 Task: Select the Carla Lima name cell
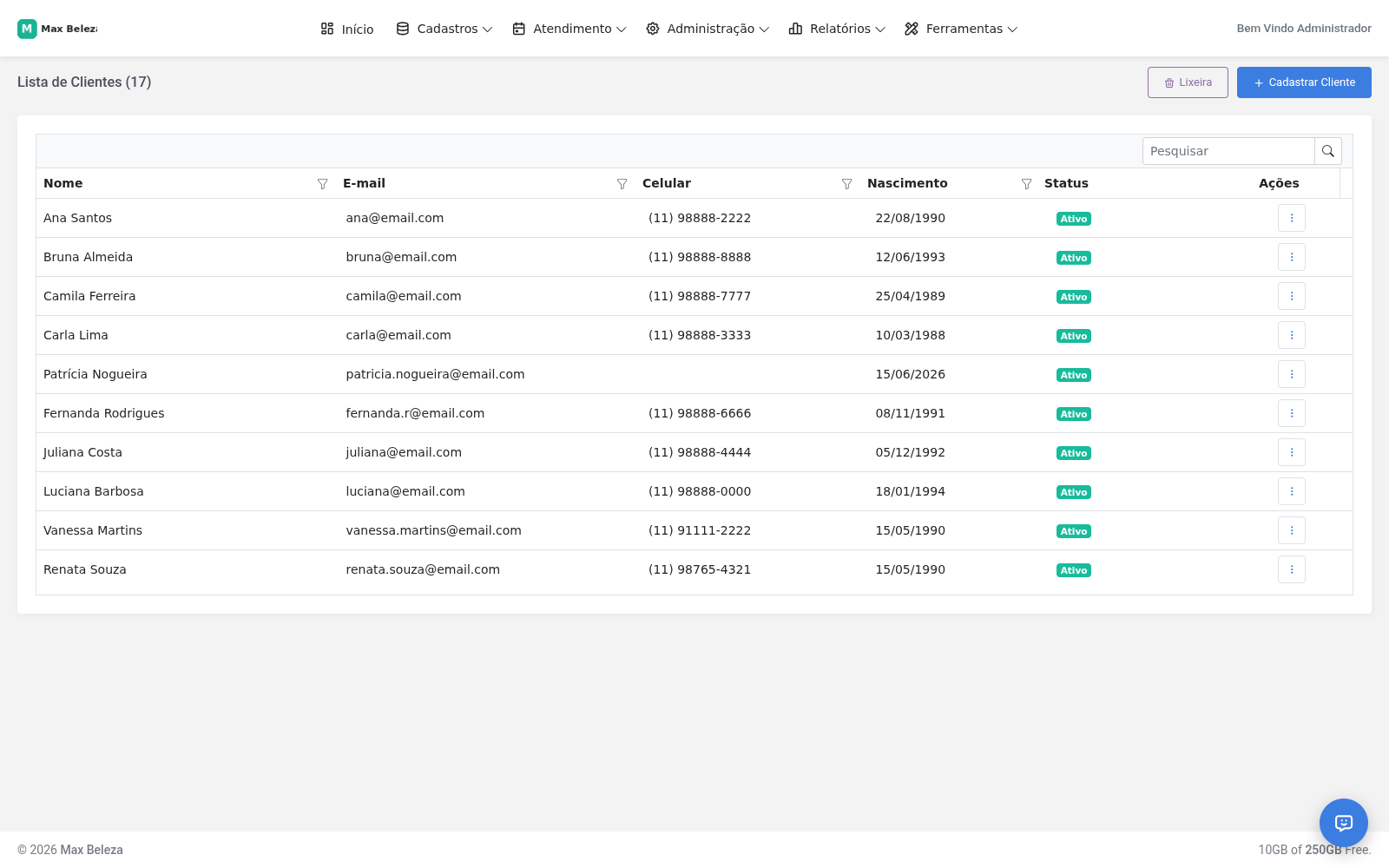[x=76, y=335]
